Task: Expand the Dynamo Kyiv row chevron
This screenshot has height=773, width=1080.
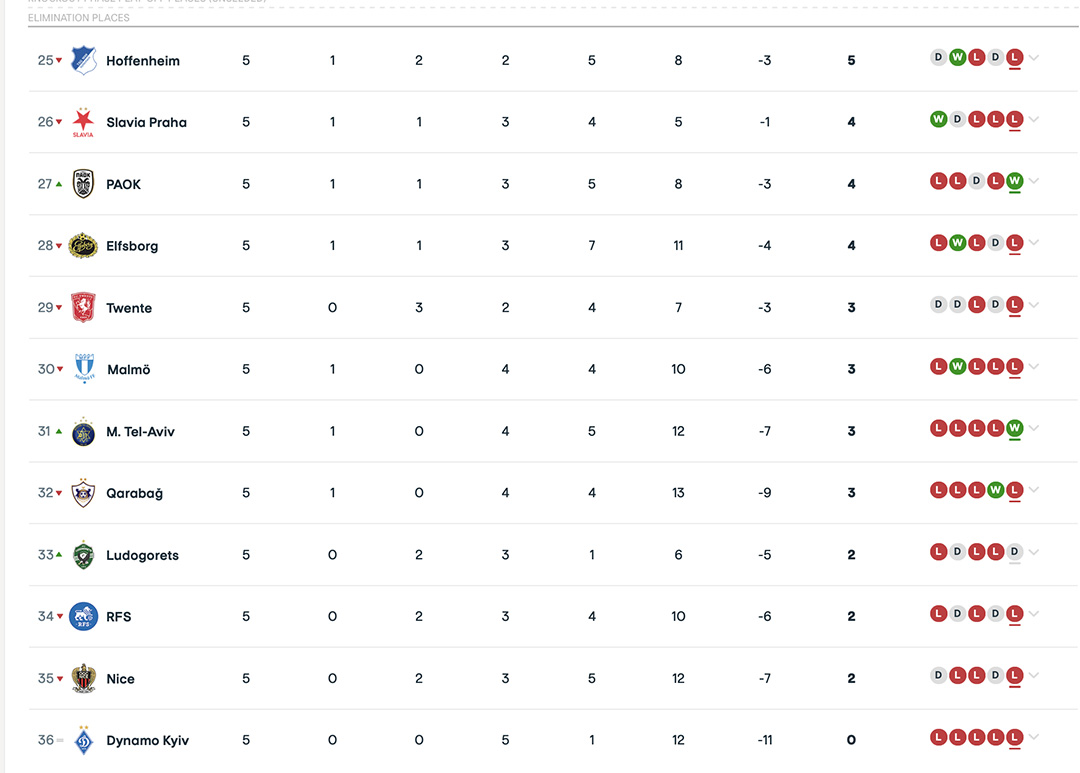Action: point(1033,737)
